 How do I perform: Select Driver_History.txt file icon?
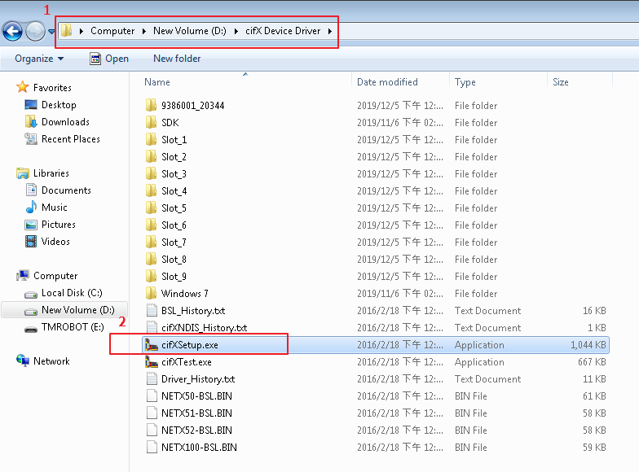click(x=152, y=379)
